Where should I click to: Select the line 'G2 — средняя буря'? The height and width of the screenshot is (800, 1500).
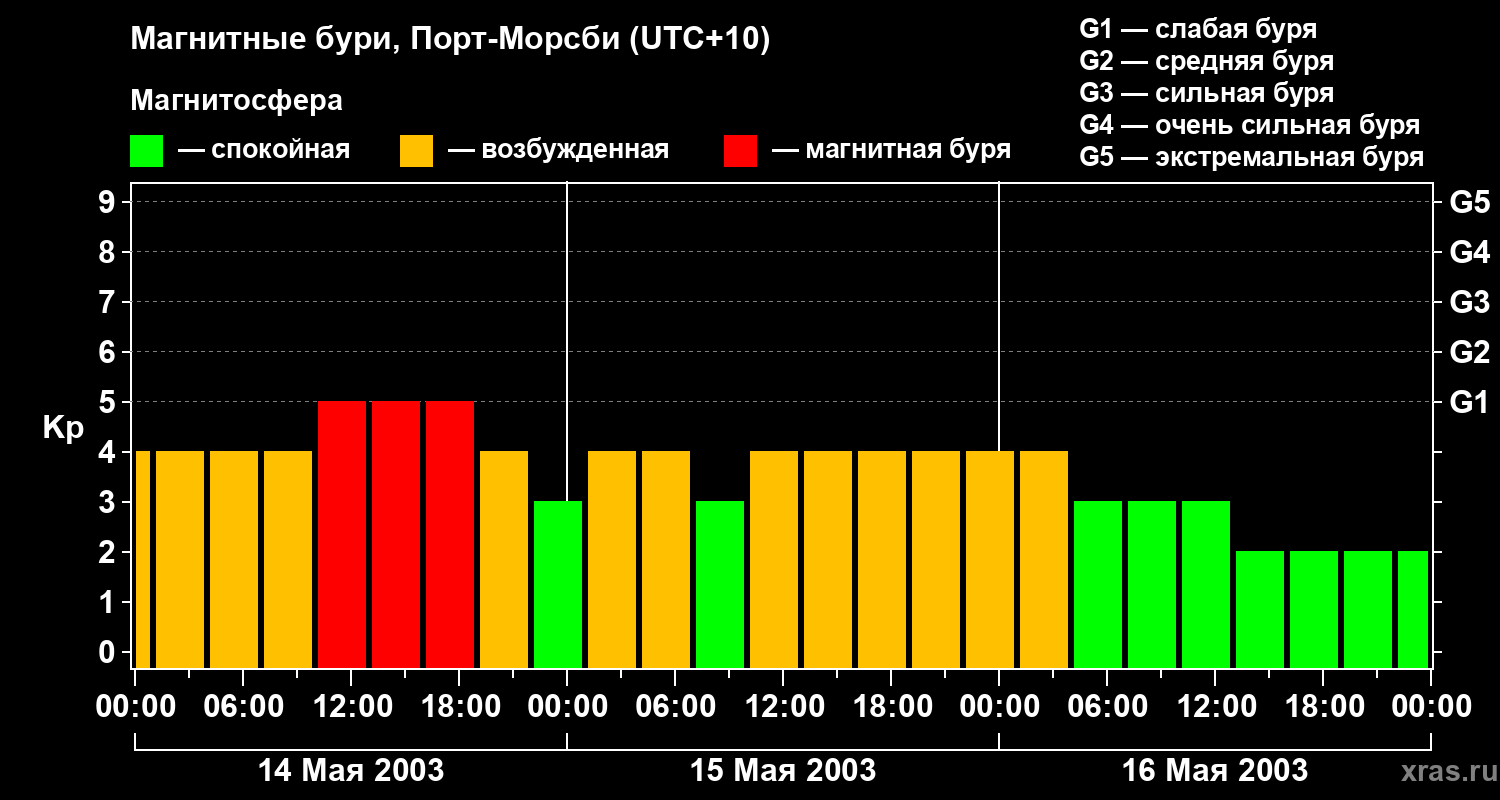[x=1206, y=61]
